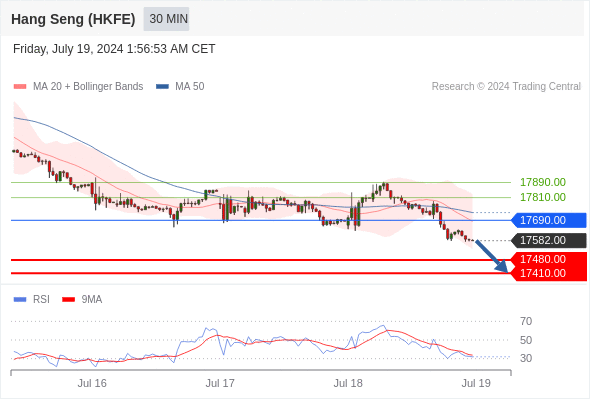Click the 17810.00 resistance level label
Viewport: 590px width, 400px height.
tap(543, 197)
